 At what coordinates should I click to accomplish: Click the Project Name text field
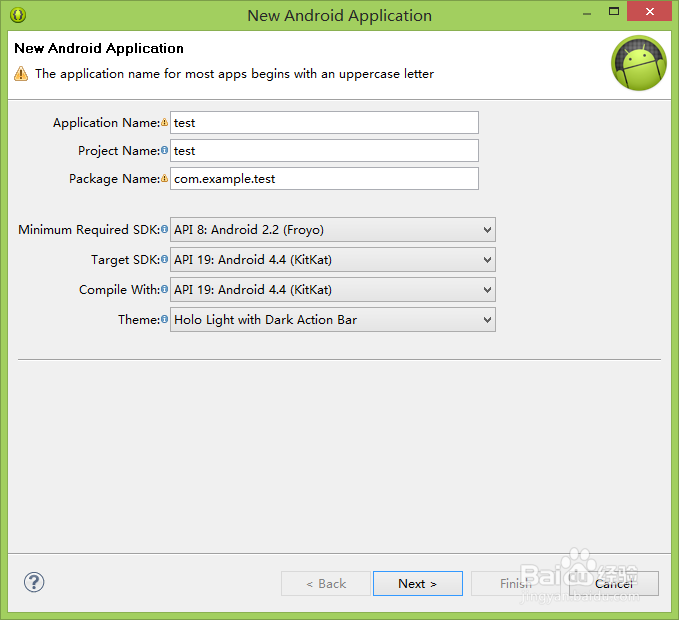(324, 151)
